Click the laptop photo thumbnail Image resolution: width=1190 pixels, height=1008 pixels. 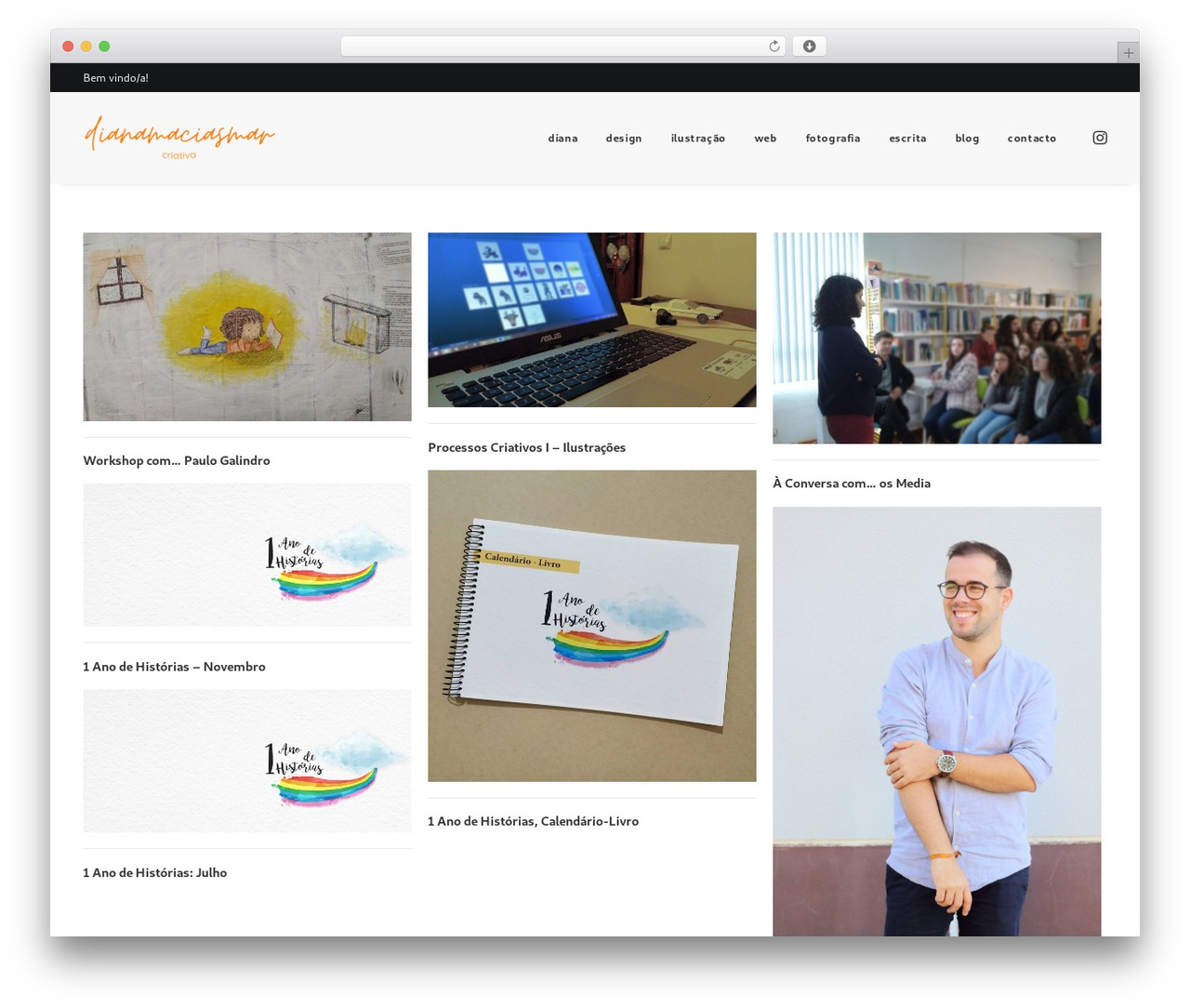point(592,320)
